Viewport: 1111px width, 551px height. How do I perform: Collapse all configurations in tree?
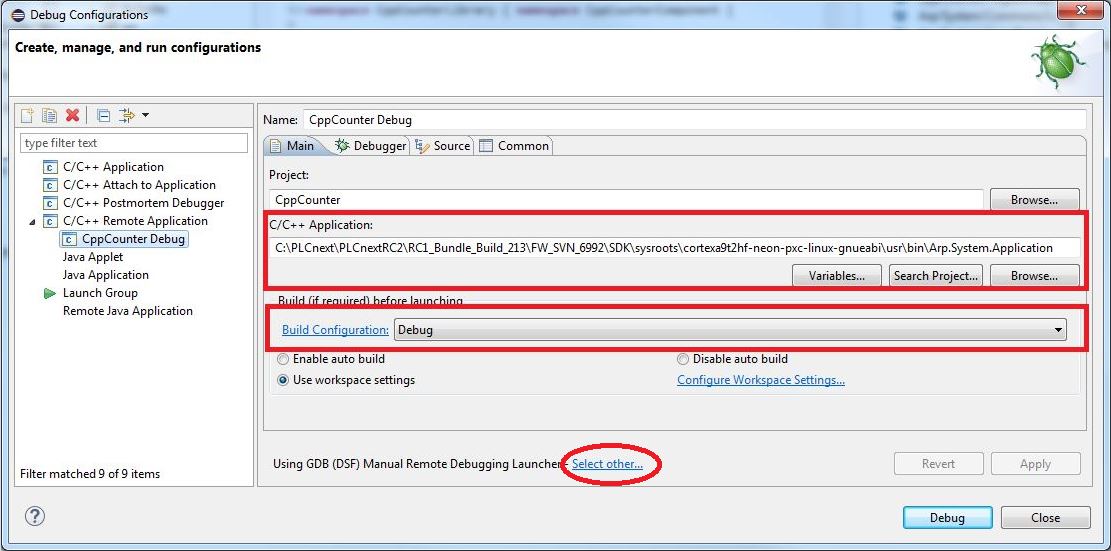tap(103, 115)
